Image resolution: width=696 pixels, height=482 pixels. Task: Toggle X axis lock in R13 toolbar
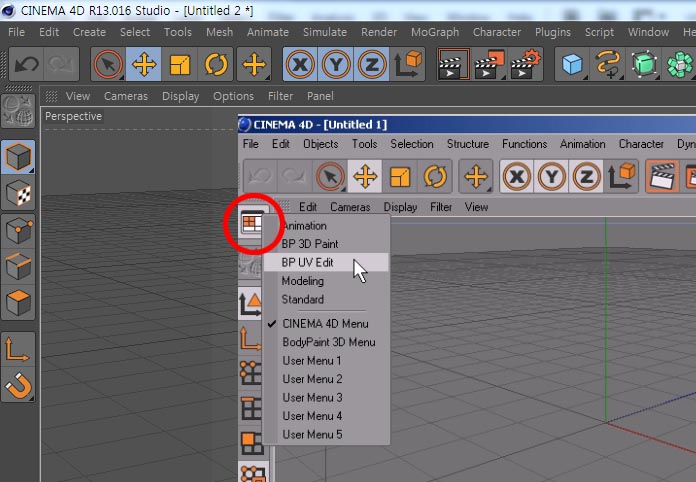(301, 65)
